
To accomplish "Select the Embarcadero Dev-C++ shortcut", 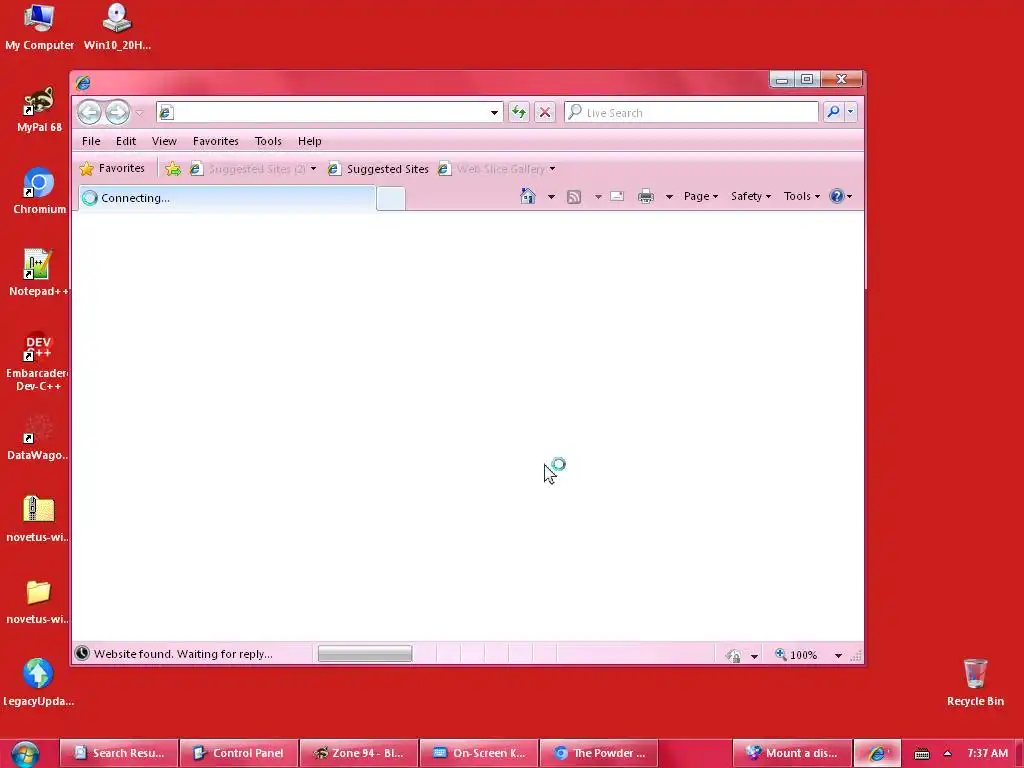I will click(38, 362).
